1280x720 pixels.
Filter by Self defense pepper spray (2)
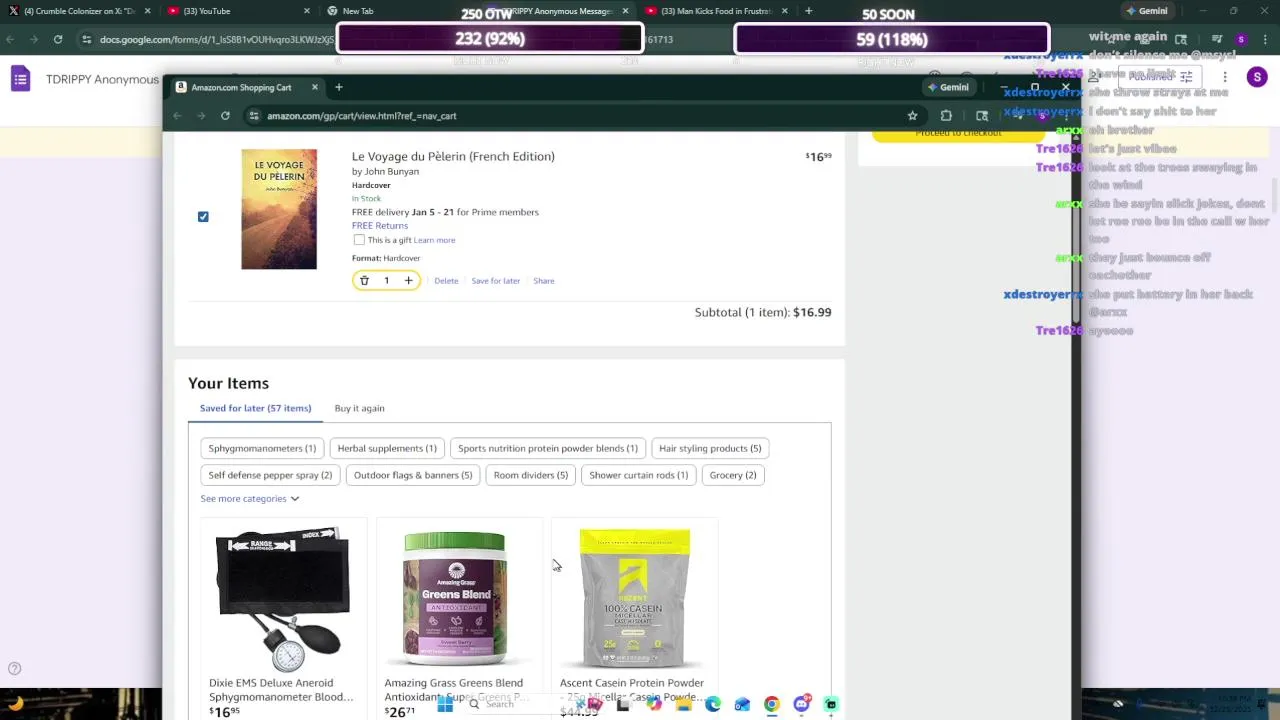[x=270, y=475]
